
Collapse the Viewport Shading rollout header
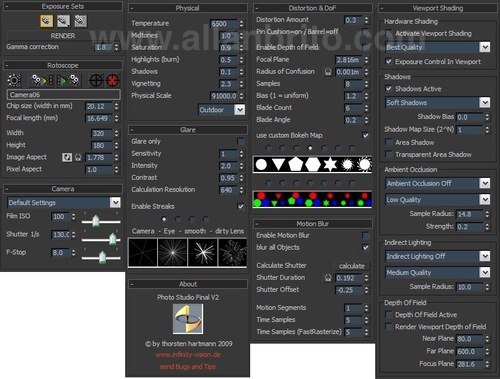click(x=438, y=8)
